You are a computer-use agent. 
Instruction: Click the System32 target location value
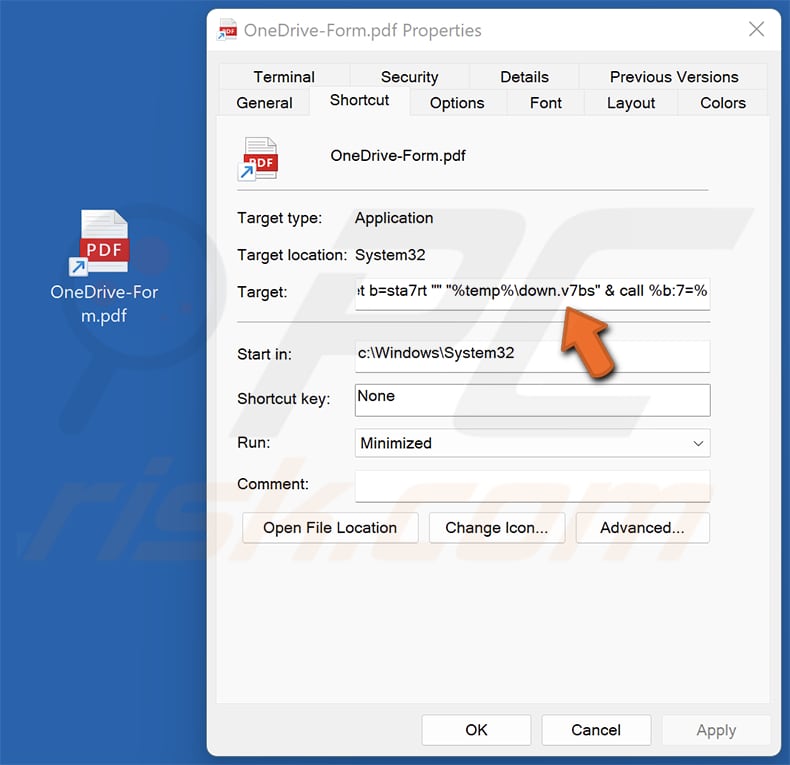(x=390, y=255)
